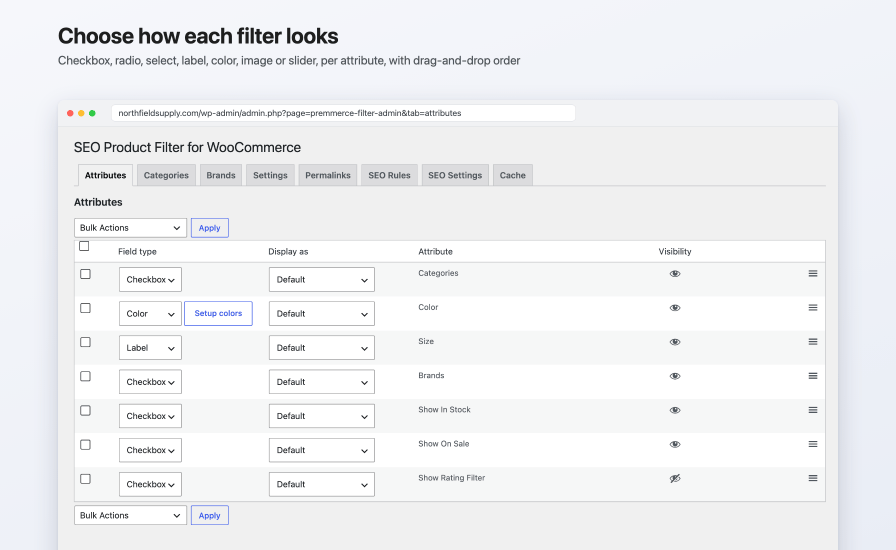Click the Show On Sale attribute name

443,444
